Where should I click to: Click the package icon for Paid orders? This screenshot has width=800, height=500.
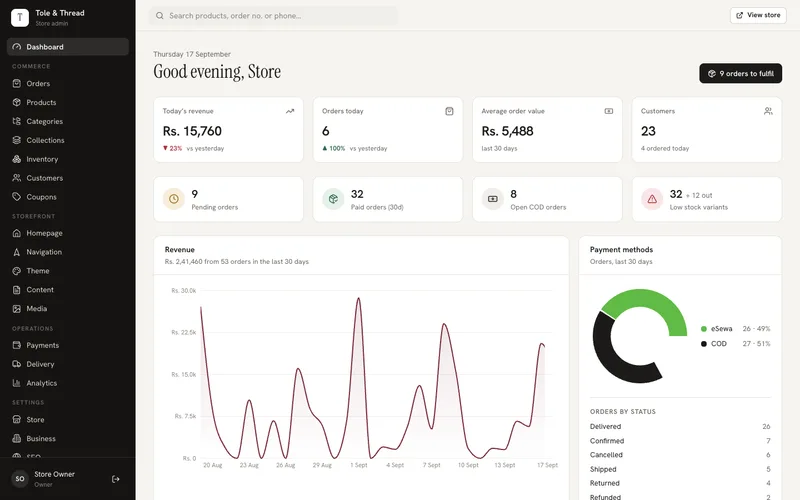(333, 199)
